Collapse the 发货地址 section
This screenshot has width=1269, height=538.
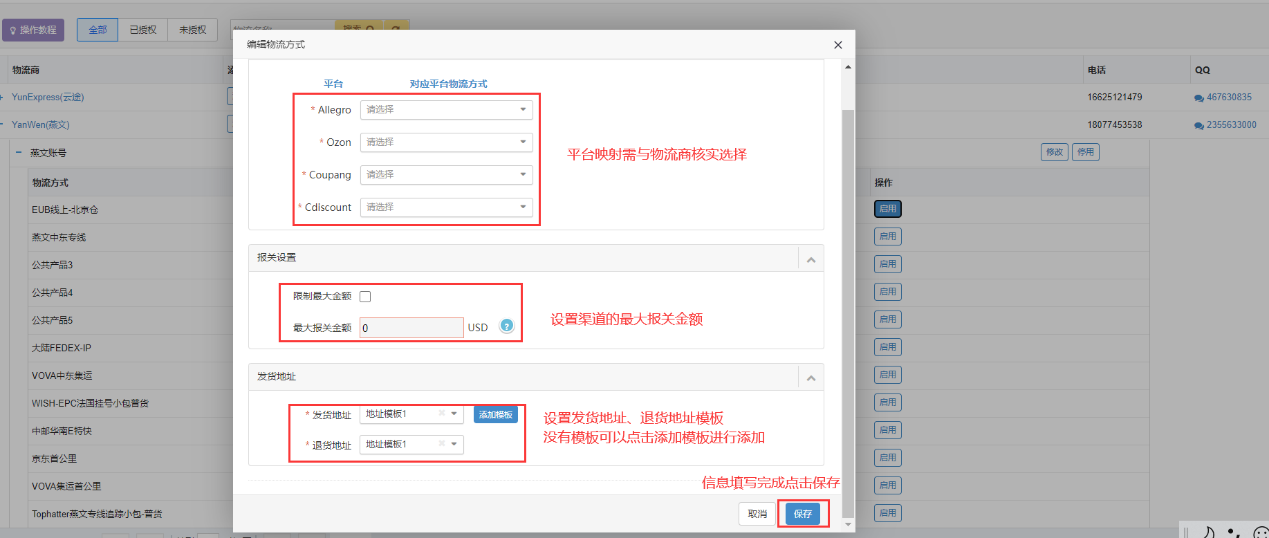click(x=811, y=377)
